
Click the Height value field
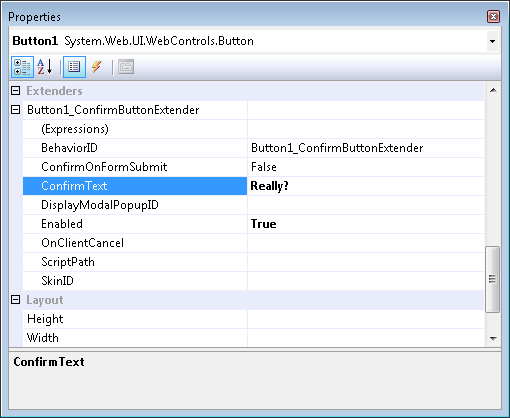[x=366, y=319]
